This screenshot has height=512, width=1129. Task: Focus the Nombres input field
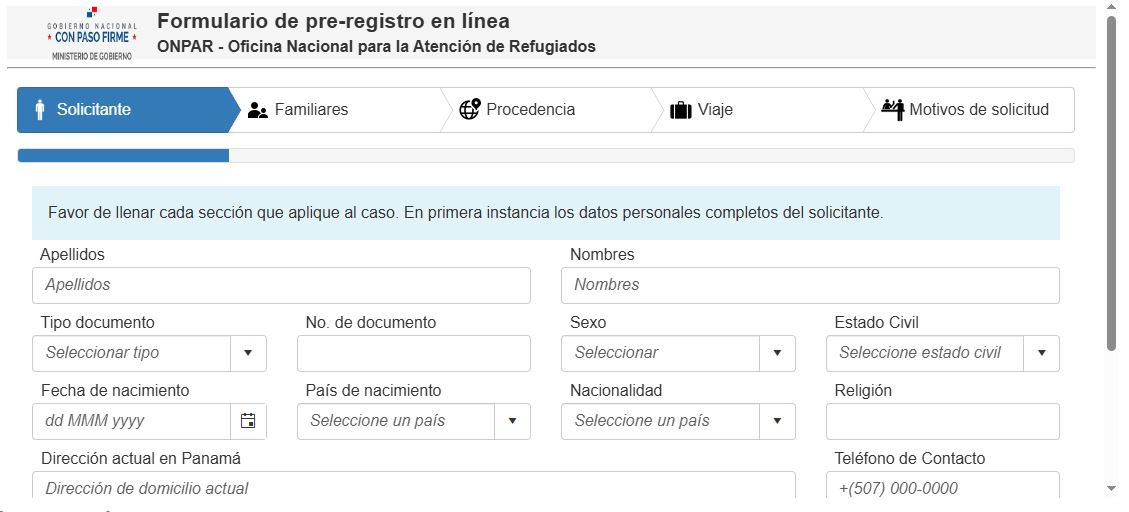coord(810,285)
